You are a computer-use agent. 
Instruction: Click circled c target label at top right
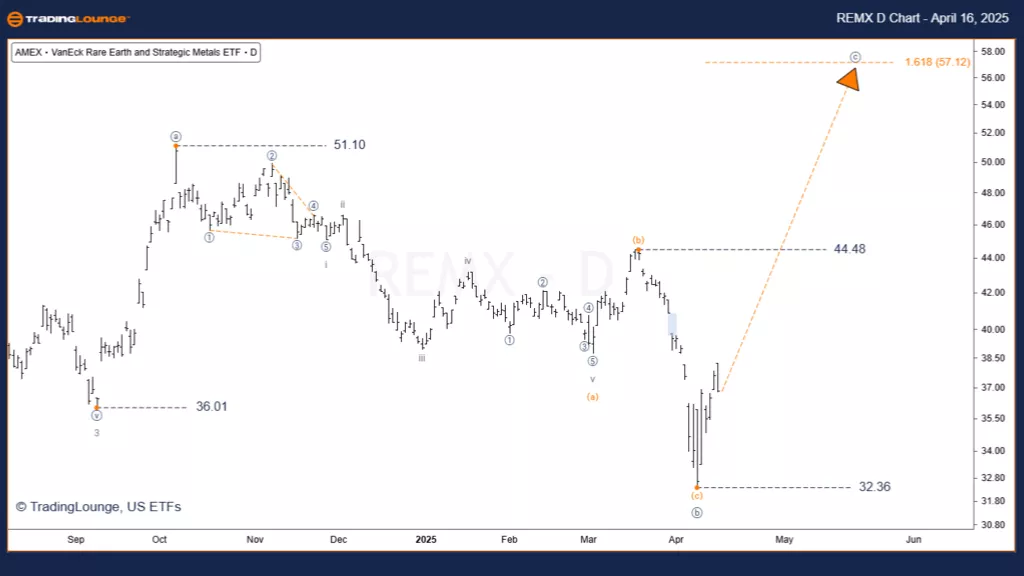click(854, 57)
